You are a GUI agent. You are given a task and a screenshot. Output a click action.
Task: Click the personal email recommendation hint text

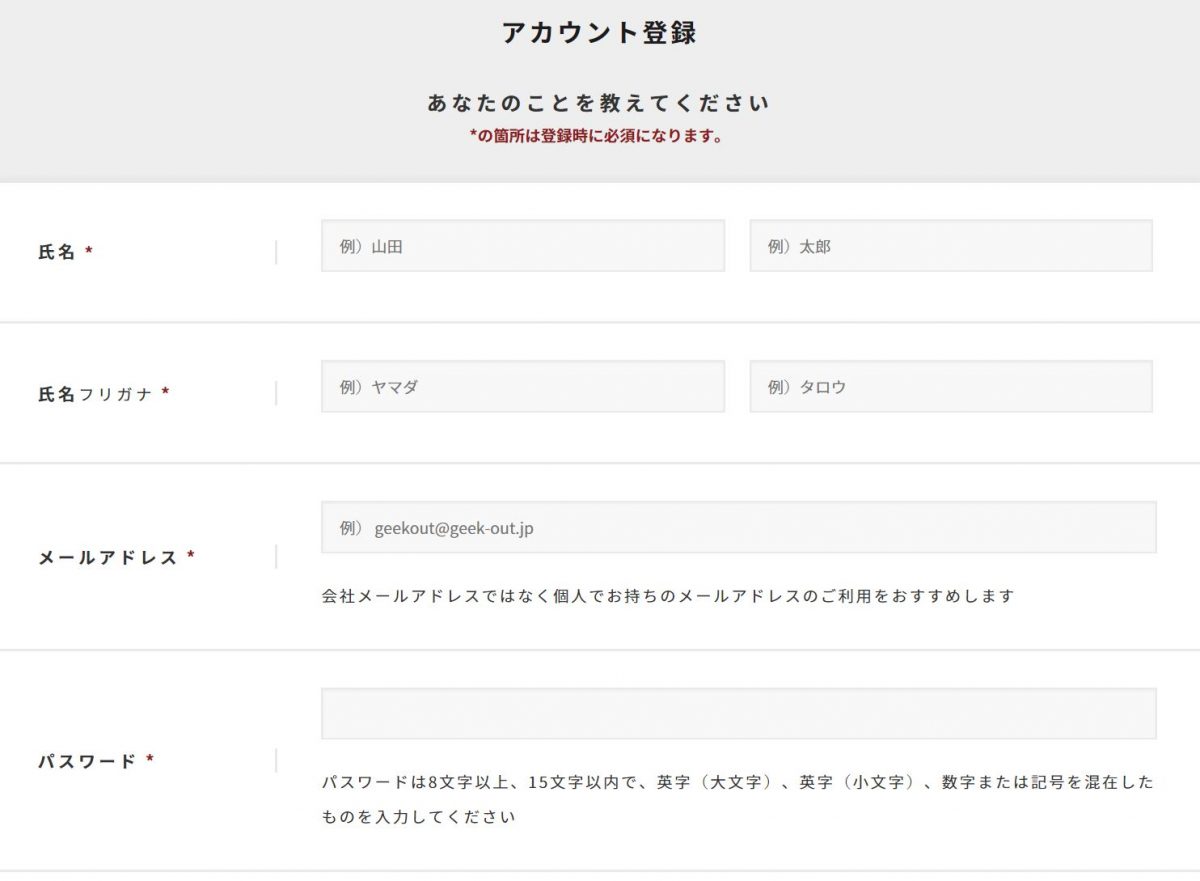click(668, 596)
